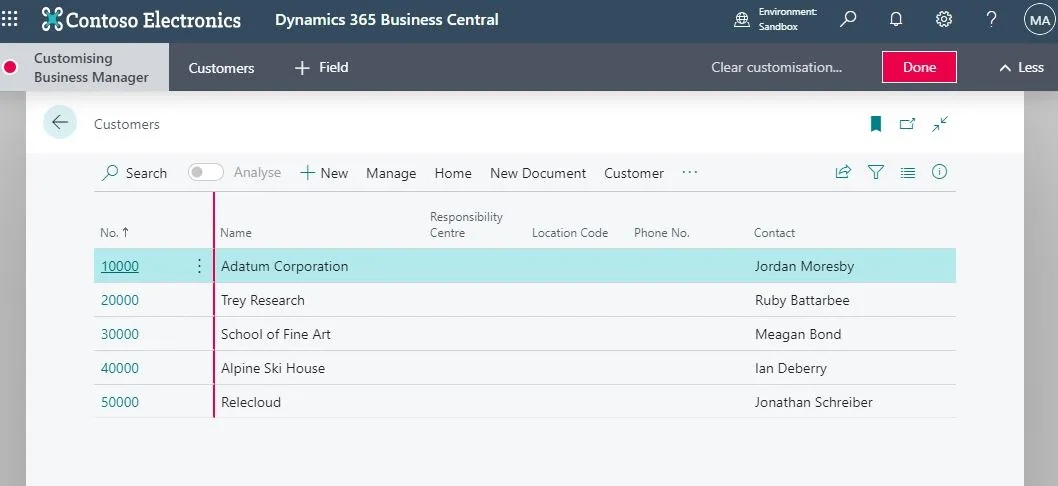The image size is (1058, 486).
Task: Open customer 50000 link
Action: tap(119, 402)
